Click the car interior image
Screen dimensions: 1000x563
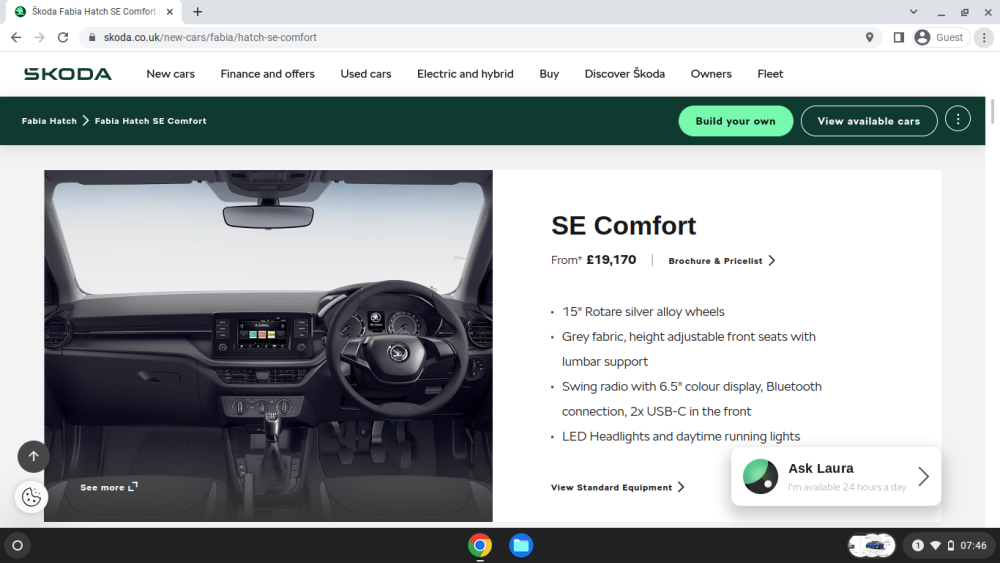pyautogui.click(x=268, y=346)
